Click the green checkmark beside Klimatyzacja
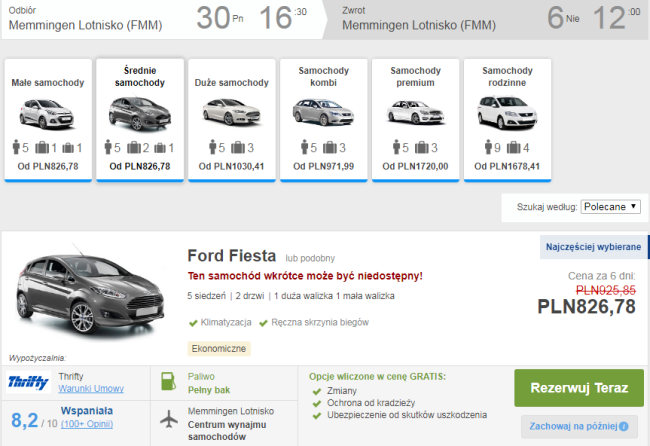650x446 pixels. click(193, 323)
